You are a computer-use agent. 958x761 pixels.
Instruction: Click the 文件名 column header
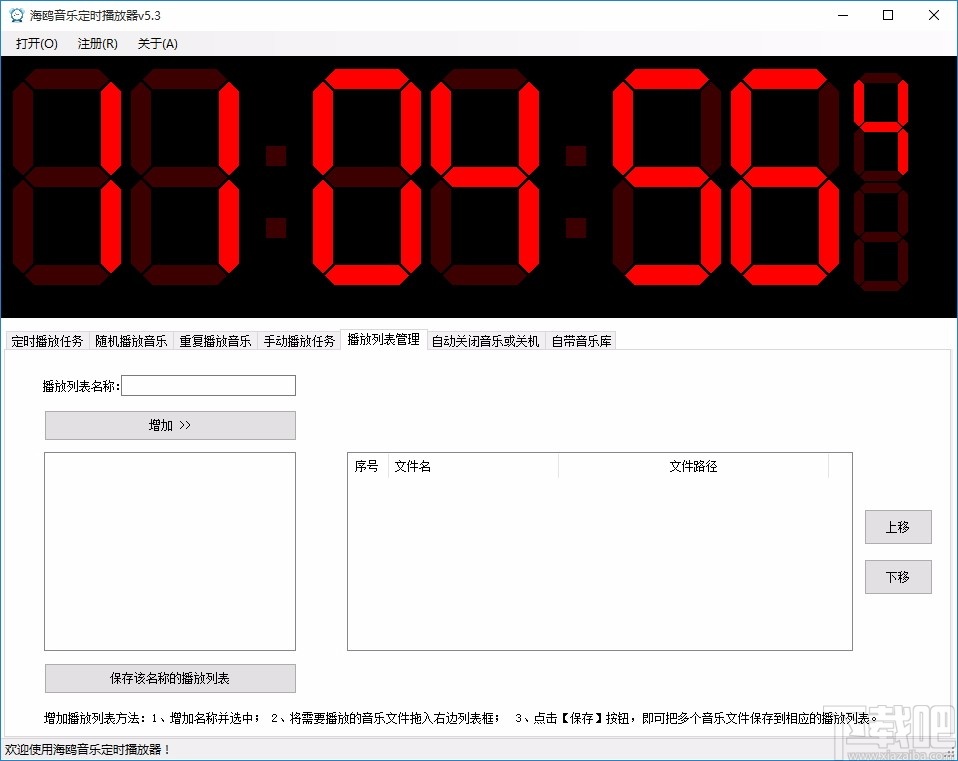pos(413,466)
